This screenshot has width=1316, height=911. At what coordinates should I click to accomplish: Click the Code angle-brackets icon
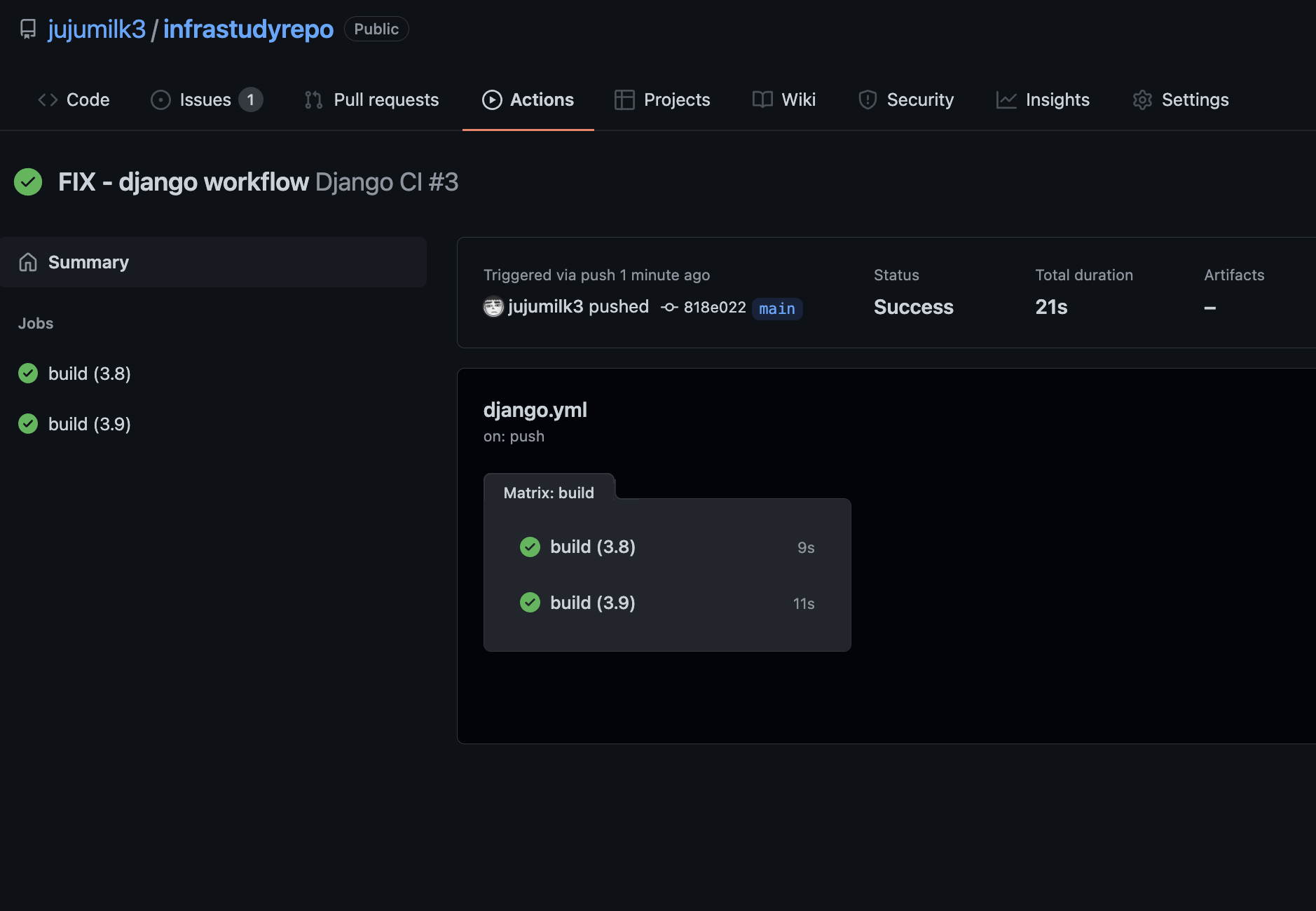48,100
